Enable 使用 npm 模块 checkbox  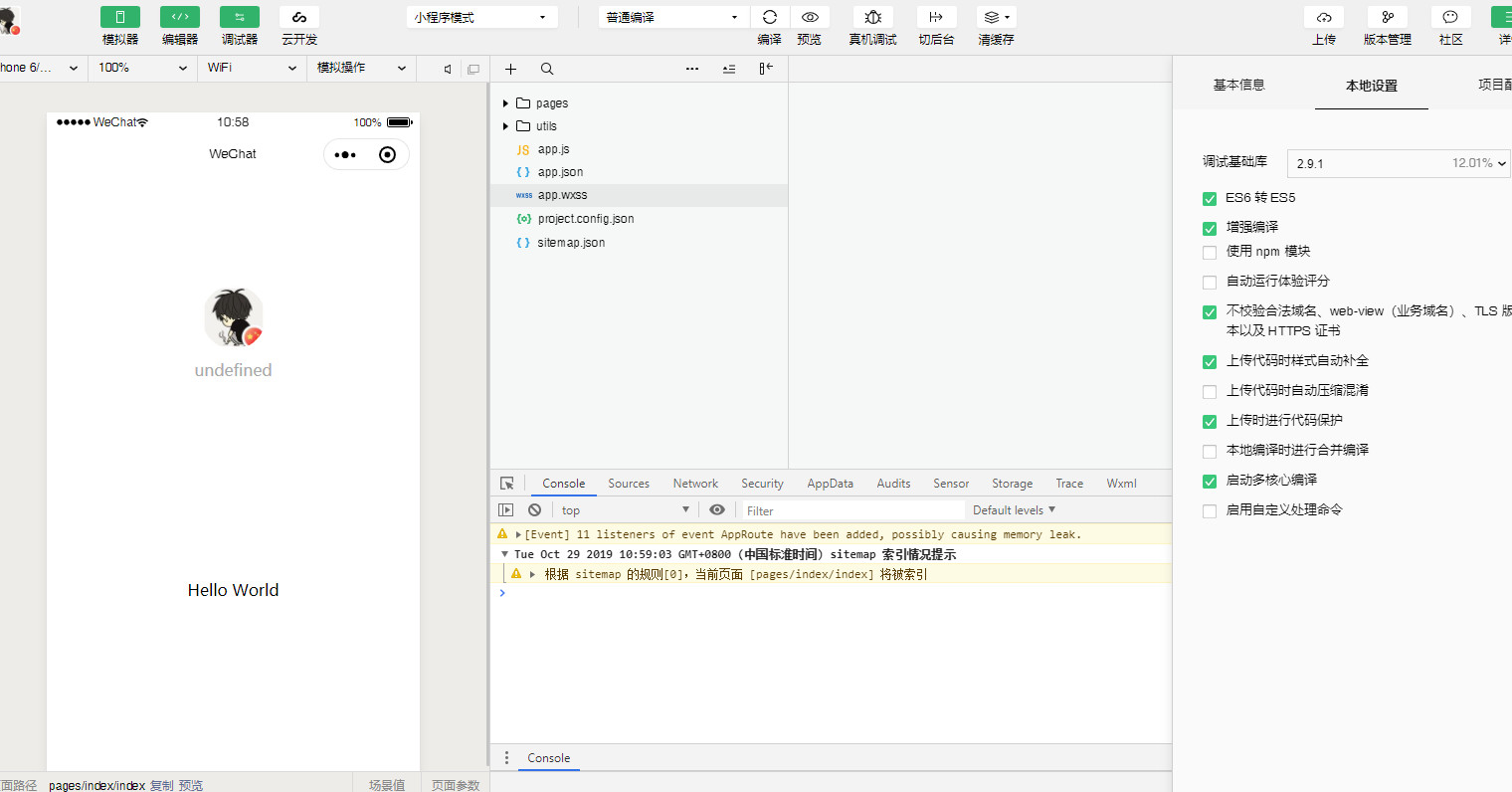1210,253
